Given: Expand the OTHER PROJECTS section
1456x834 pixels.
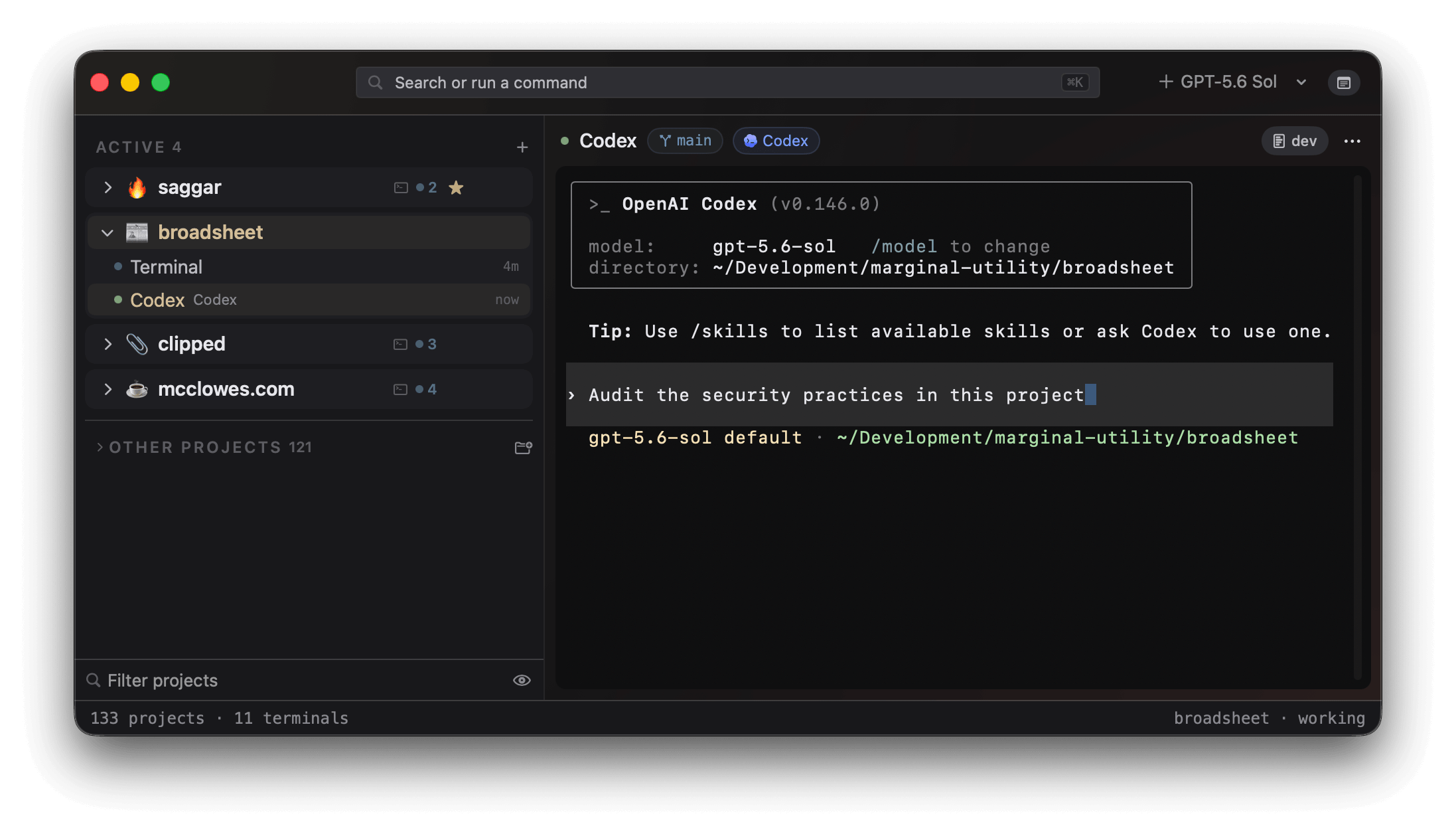Looking at the screenshot, I should click(100, 448).
